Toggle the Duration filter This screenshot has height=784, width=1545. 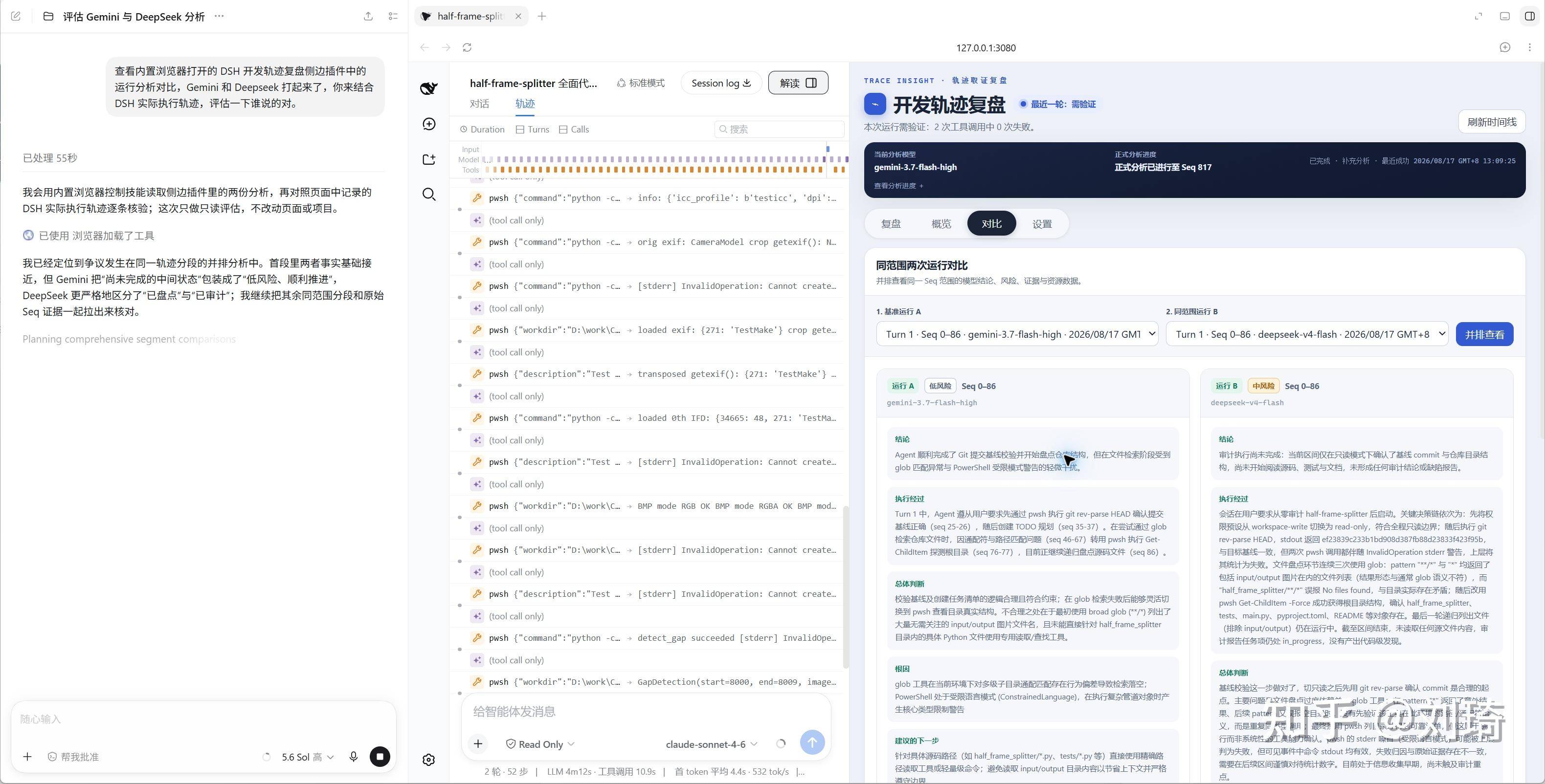pos(482,130)
